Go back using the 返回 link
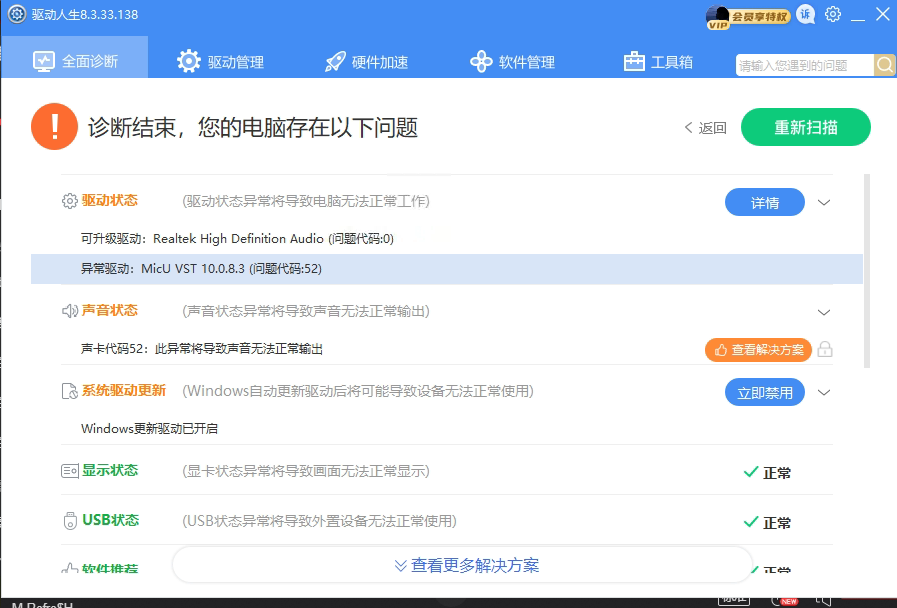 [704, 128]
